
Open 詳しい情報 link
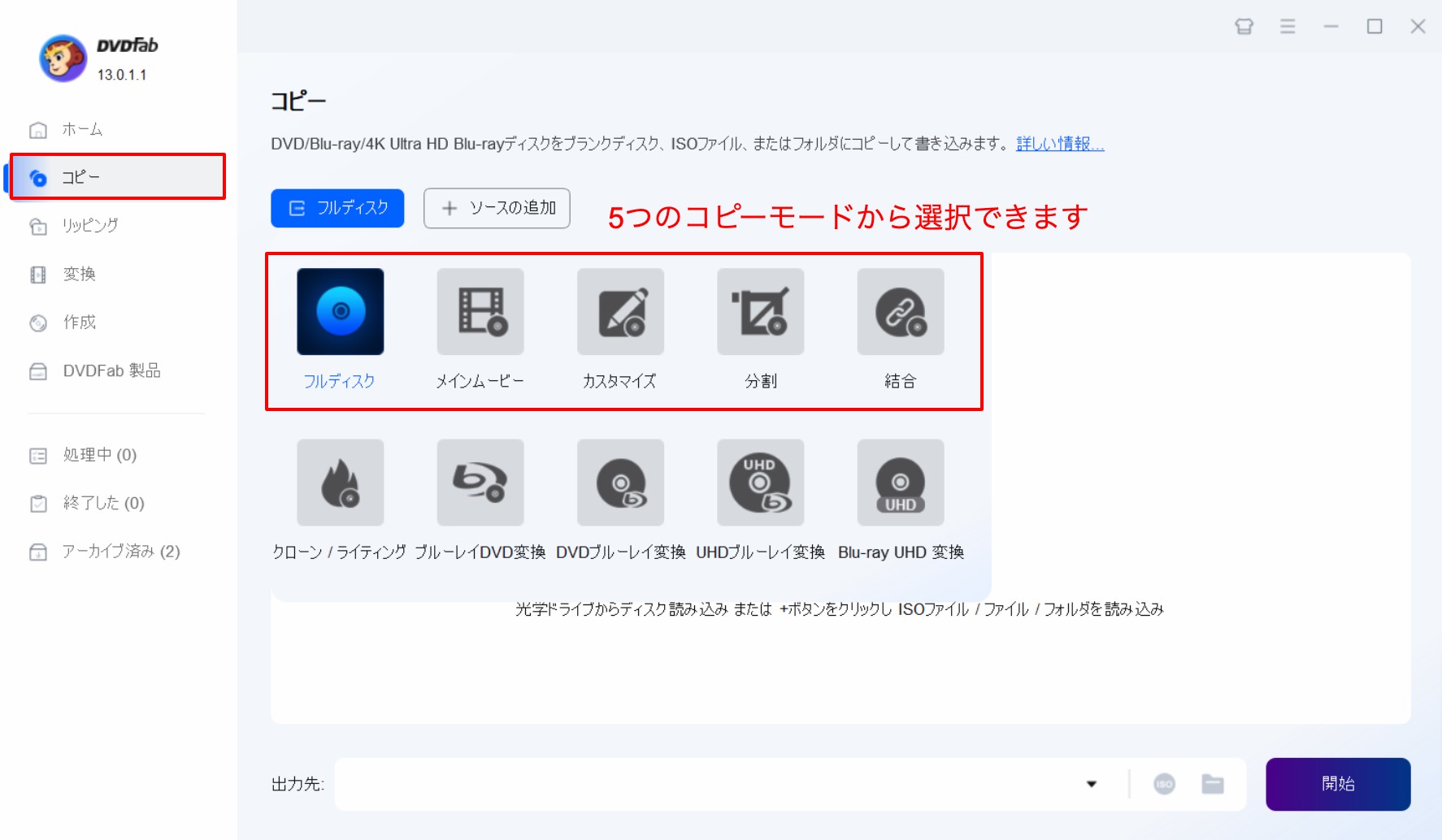[1060, 144]
